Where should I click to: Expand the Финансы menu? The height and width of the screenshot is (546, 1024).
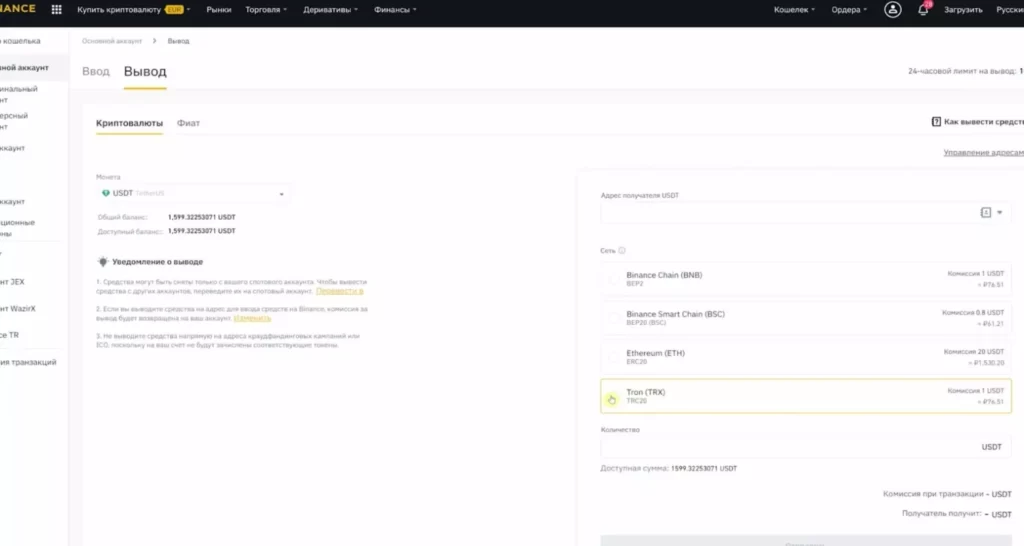394,10
